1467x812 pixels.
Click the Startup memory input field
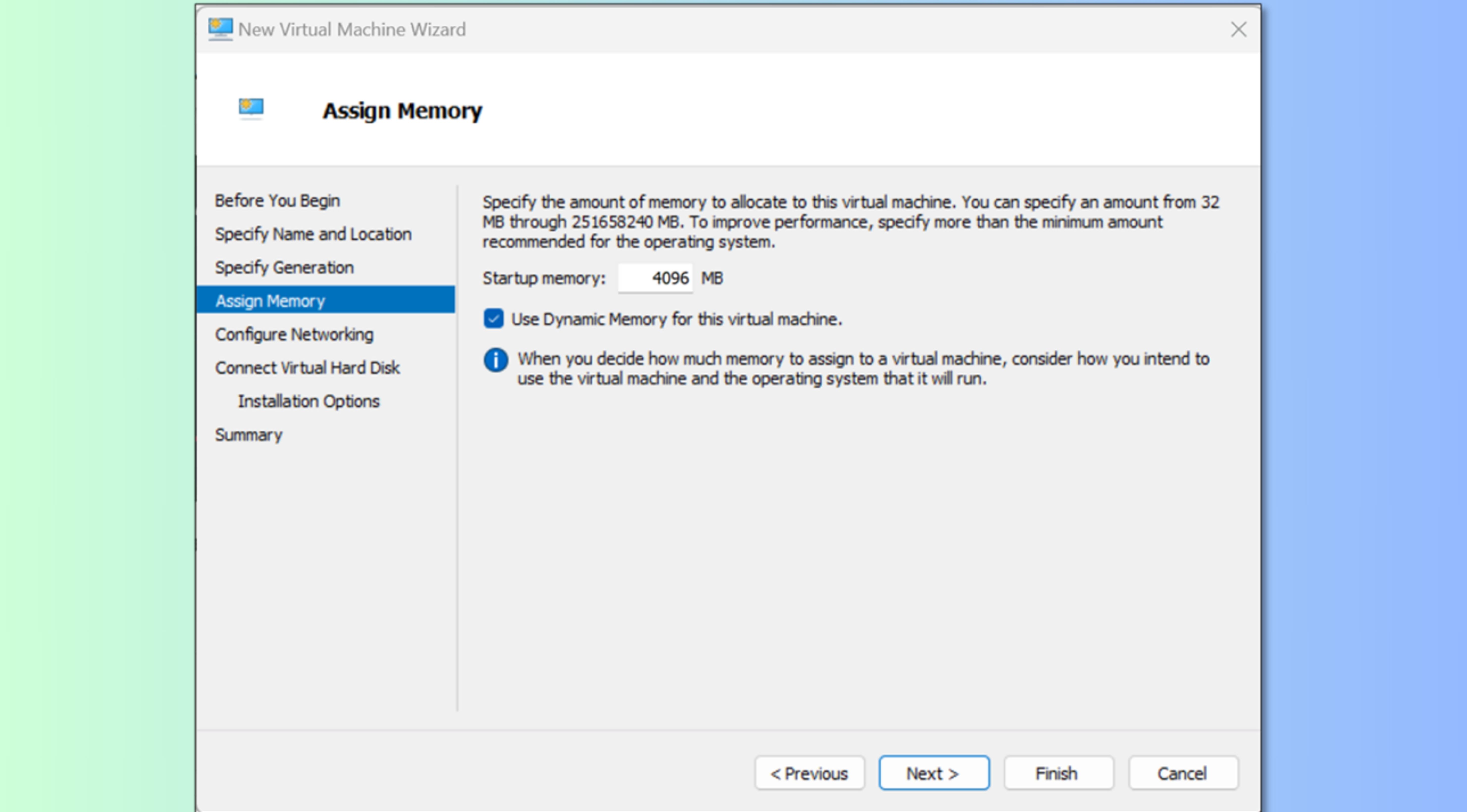coord(655,278)
